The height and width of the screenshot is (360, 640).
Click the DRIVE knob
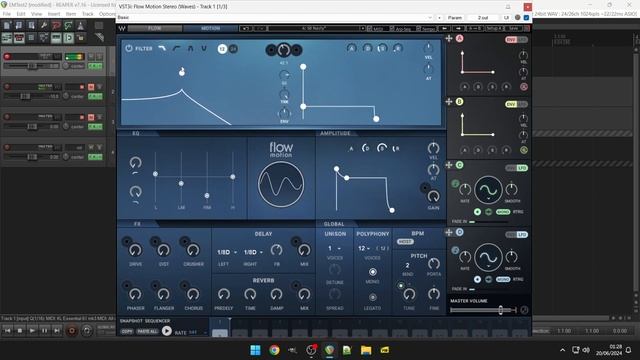[x=136, y=250]
